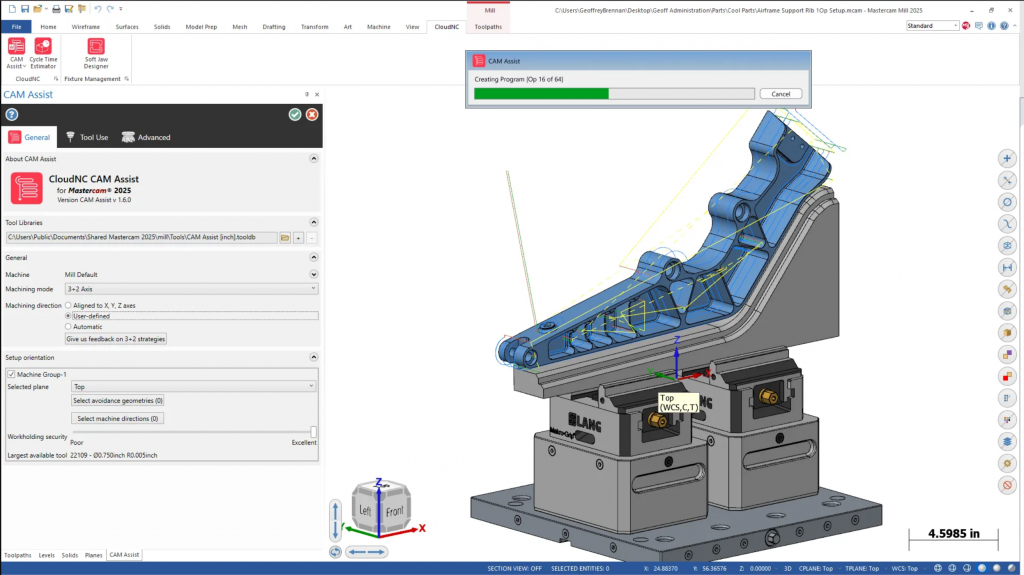The width and height of the screenshot is (1024, 575).
Task: Click Select machine directions (0)
Action: pos(118,418)
